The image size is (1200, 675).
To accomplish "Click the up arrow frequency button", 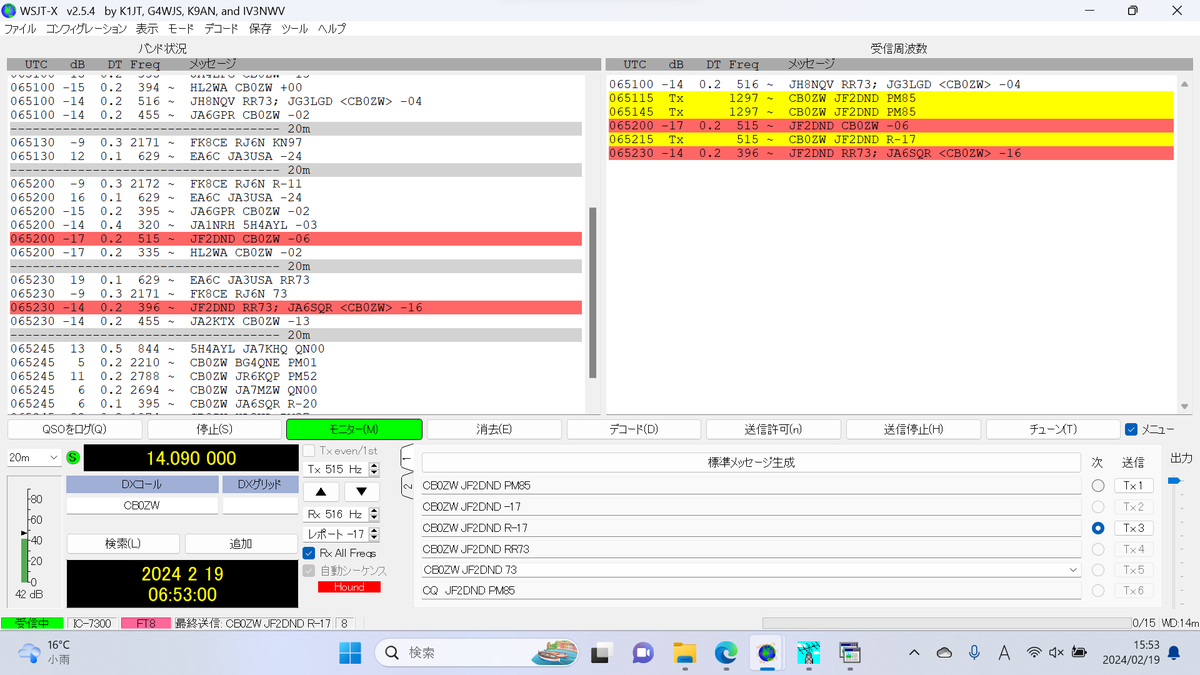I will click(321, 492).
